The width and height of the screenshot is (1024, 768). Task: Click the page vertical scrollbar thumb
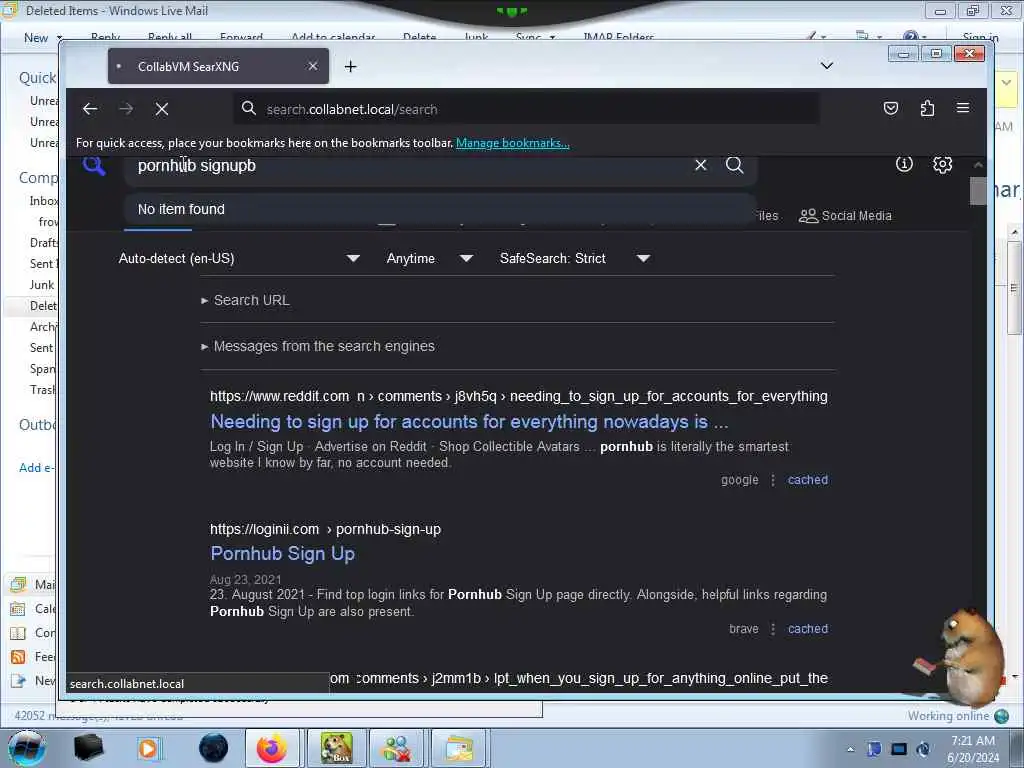click(978, 191)
